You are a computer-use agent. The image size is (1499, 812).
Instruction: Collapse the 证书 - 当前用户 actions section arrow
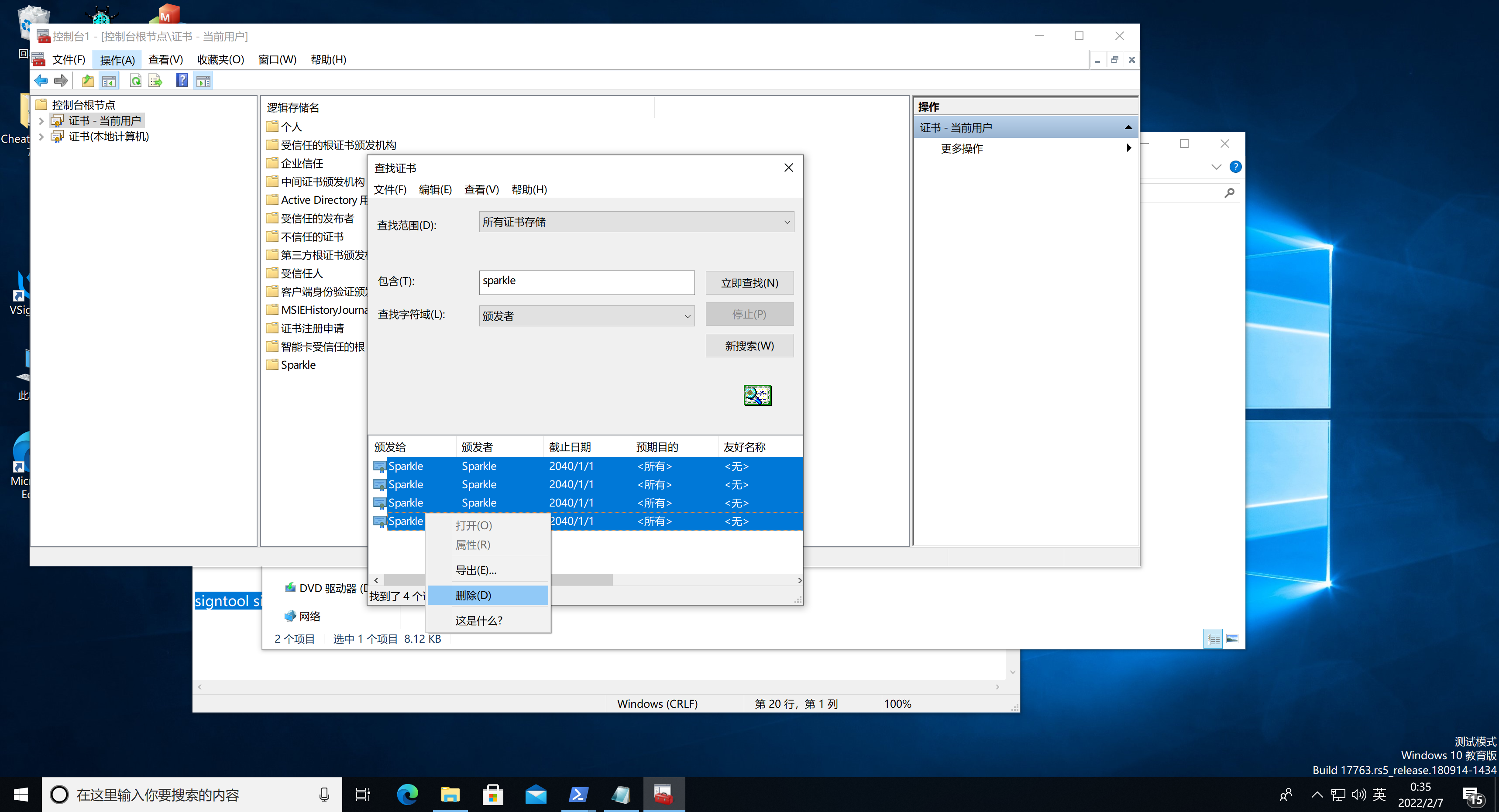[1128, 127]
